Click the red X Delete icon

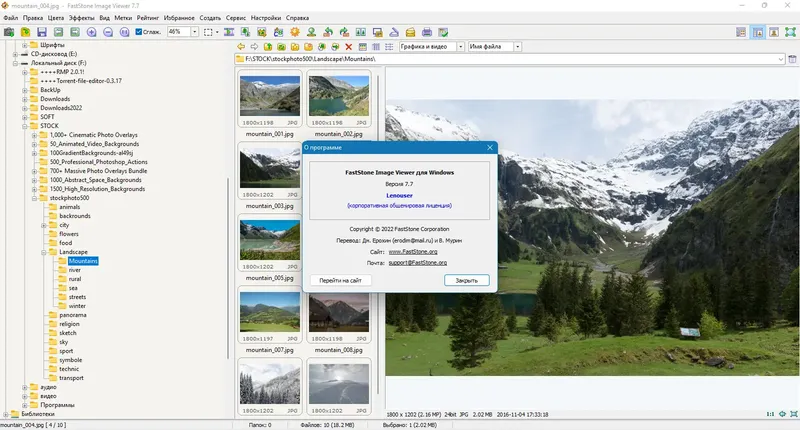tap(348, 46)
